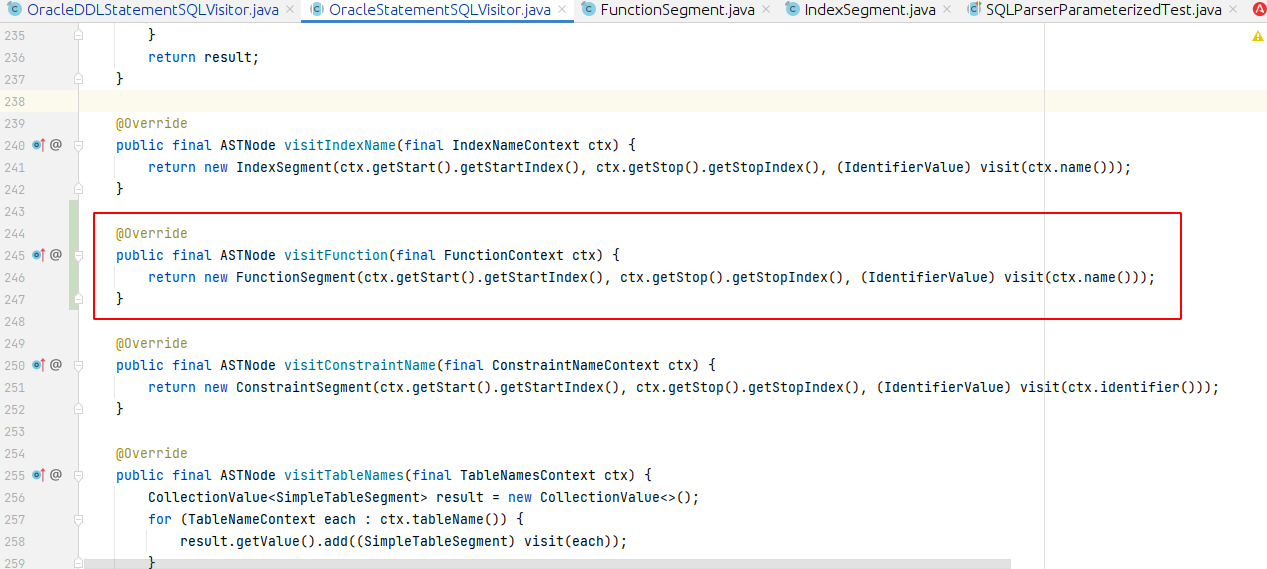Collapse the visitFunction method fold on line 245
Image resolution: width=1267 pixels, height=569 pixels.
coord(79,255)
